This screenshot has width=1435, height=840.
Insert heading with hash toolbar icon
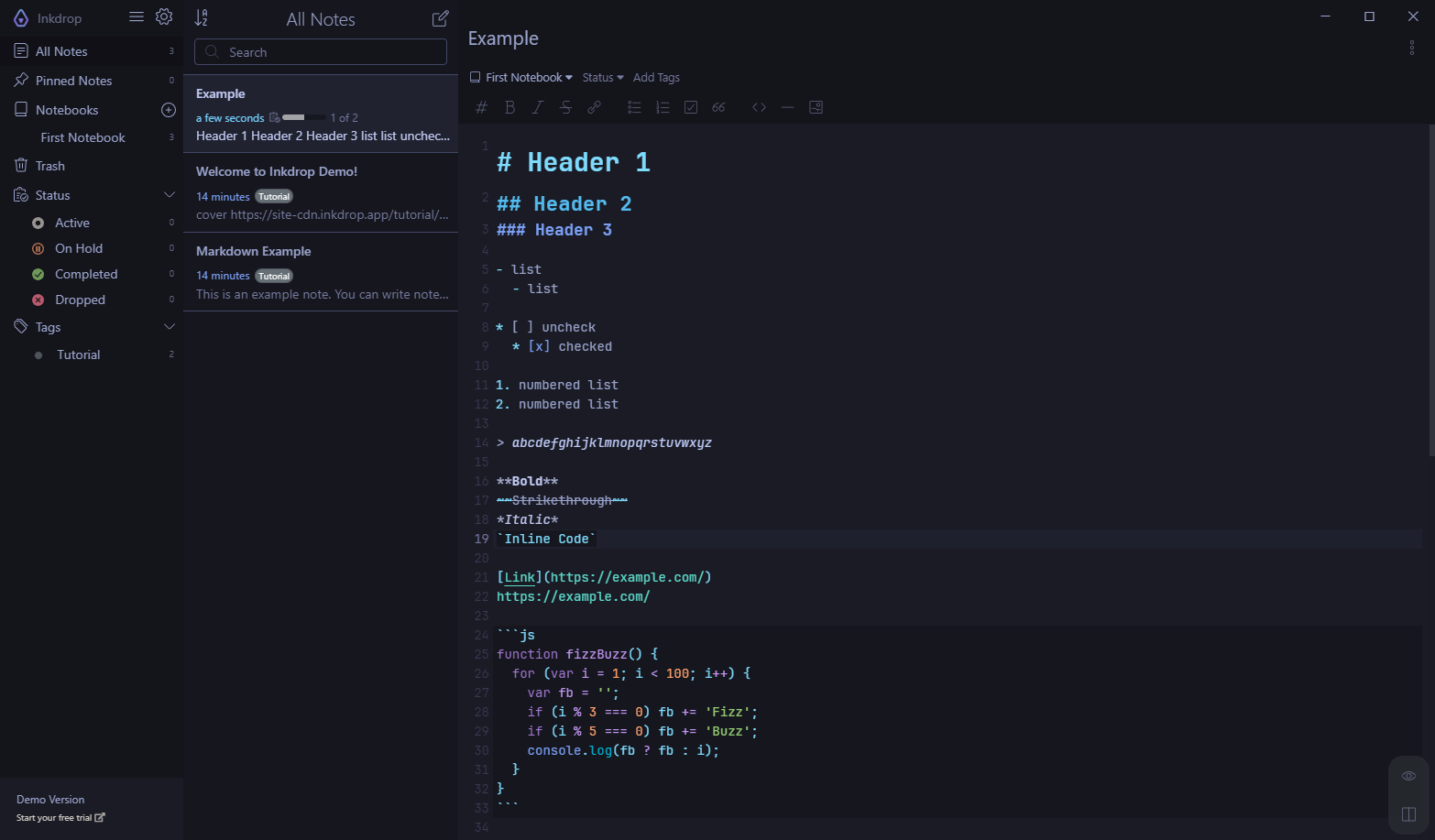pos(482,107)
